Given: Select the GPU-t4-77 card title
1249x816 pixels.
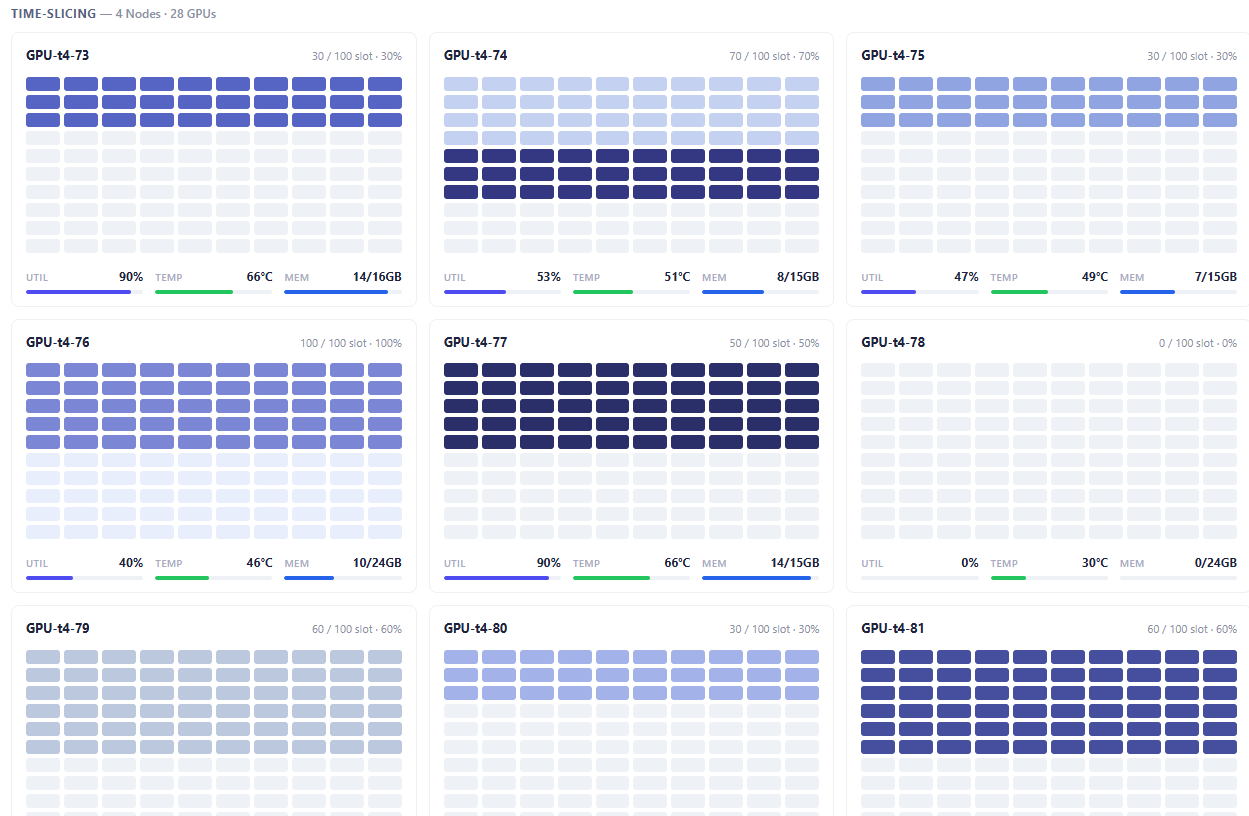Looking at the screenshot, I should (x=475, y=342).
